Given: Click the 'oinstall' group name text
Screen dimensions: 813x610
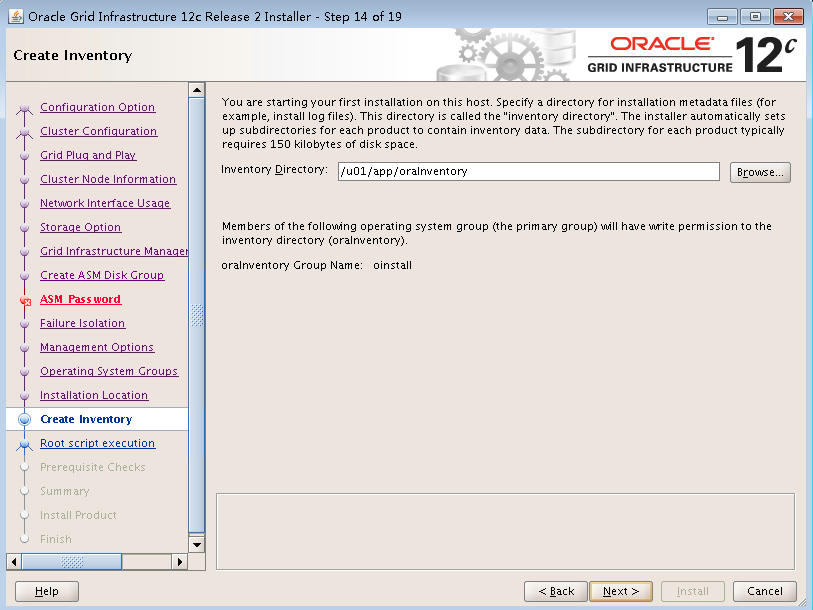Looking at the screenshot, I should pos(393,266).
